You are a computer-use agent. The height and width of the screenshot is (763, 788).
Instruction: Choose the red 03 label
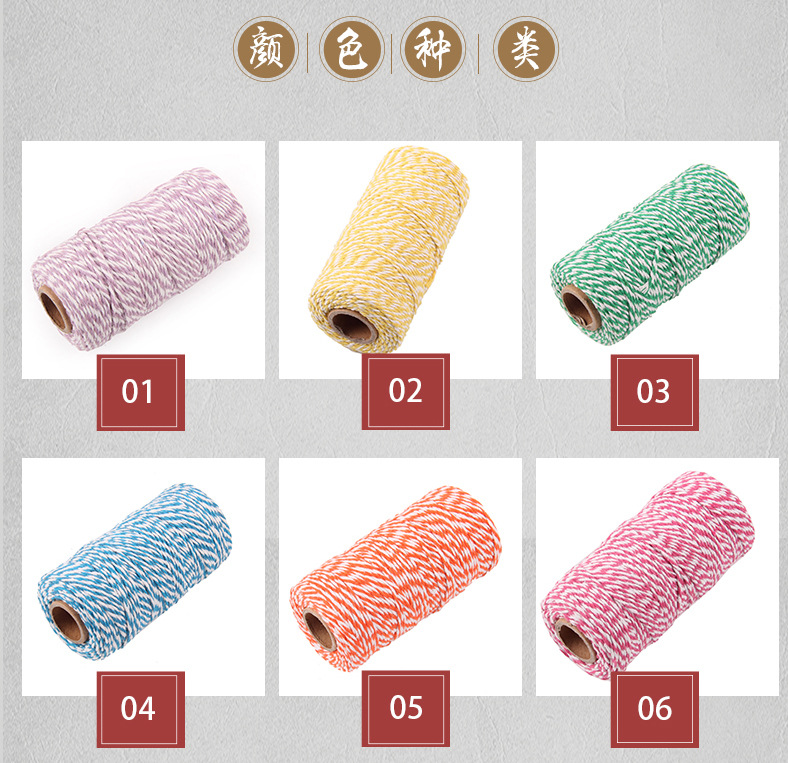point(655,393)
